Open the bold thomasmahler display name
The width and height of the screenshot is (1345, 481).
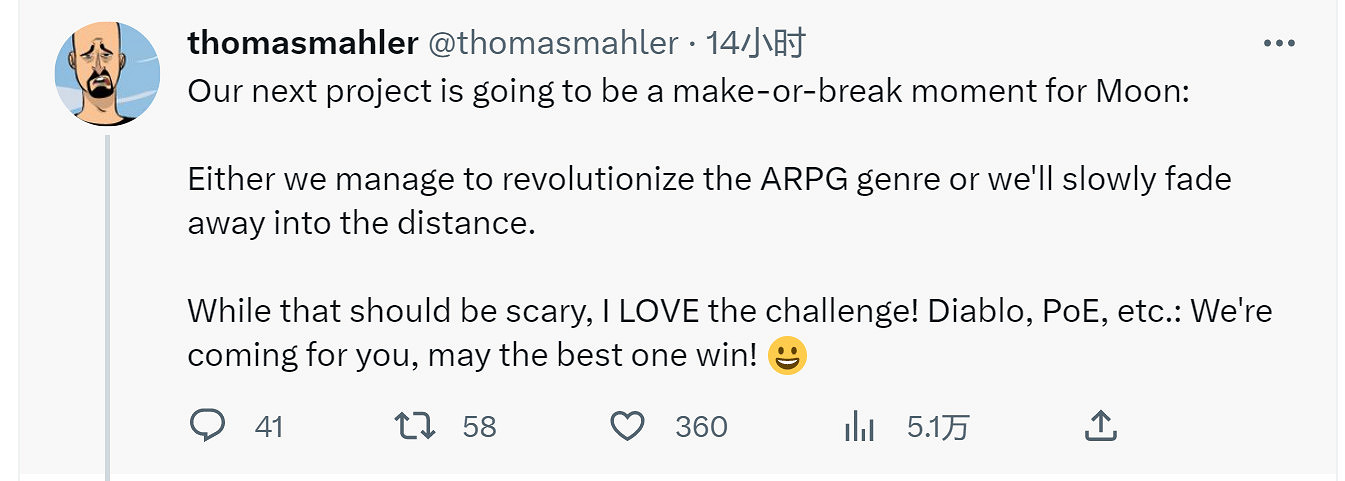click(x=302, y=43)
